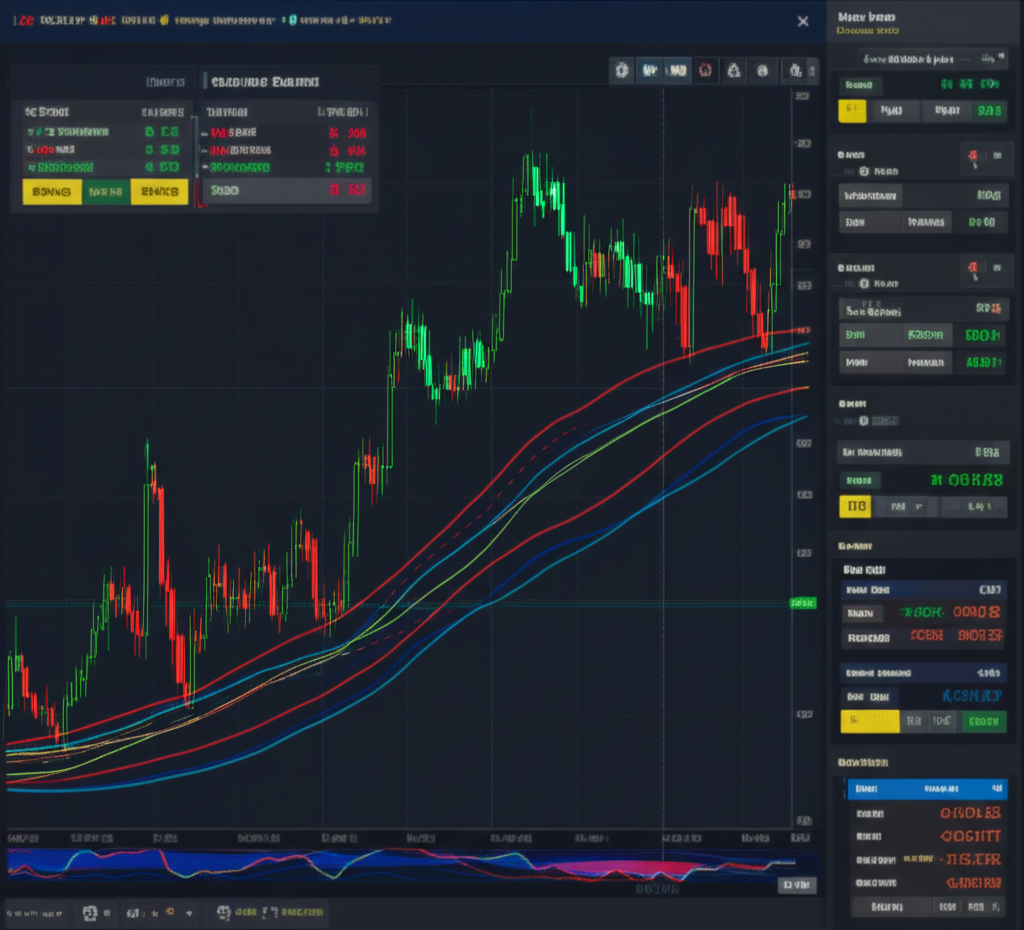Click the red icon in the top right-panel section
The height and width of the screenshot is (930, 1024).
972,156
